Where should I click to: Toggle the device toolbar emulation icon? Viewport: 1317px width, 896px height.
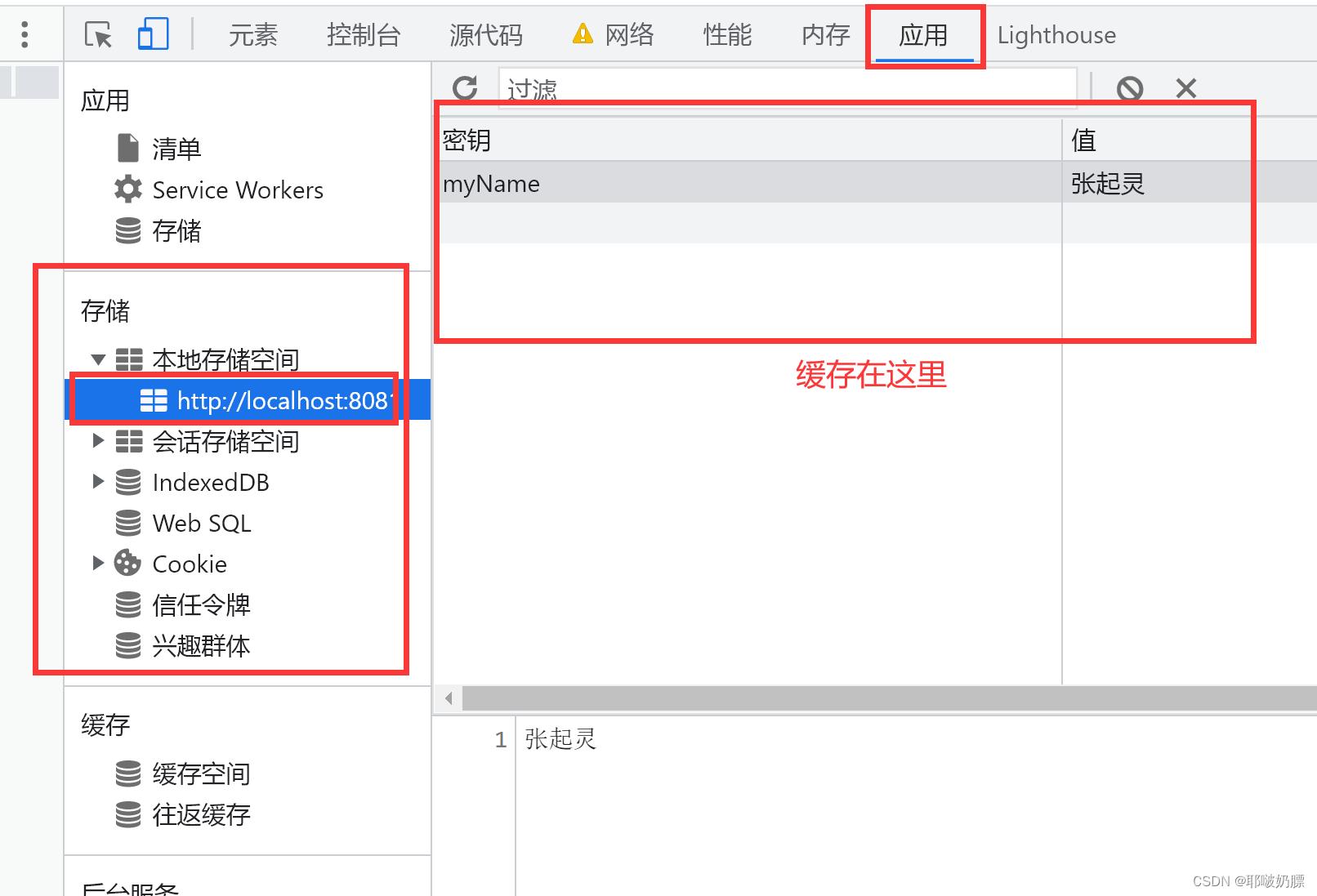click(153, 34)
